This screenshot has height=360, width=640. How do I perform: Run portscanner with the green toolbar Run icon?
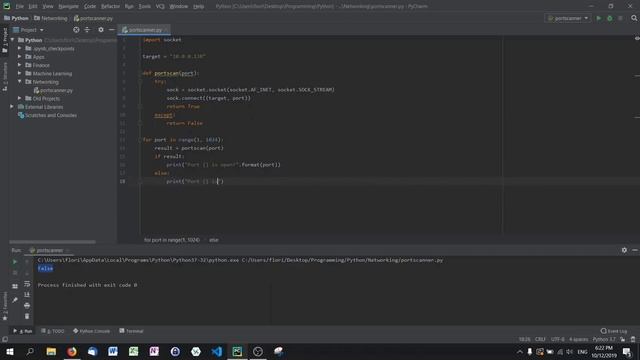pos(599,18)
